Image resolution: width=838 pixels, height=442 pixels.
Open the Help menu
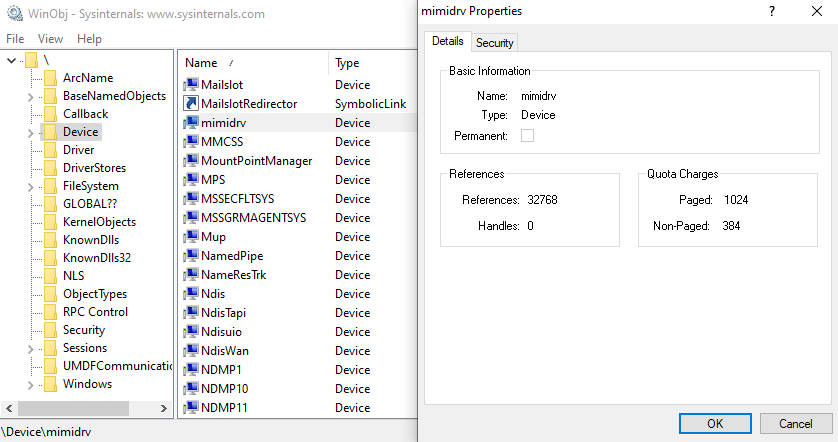89,39
